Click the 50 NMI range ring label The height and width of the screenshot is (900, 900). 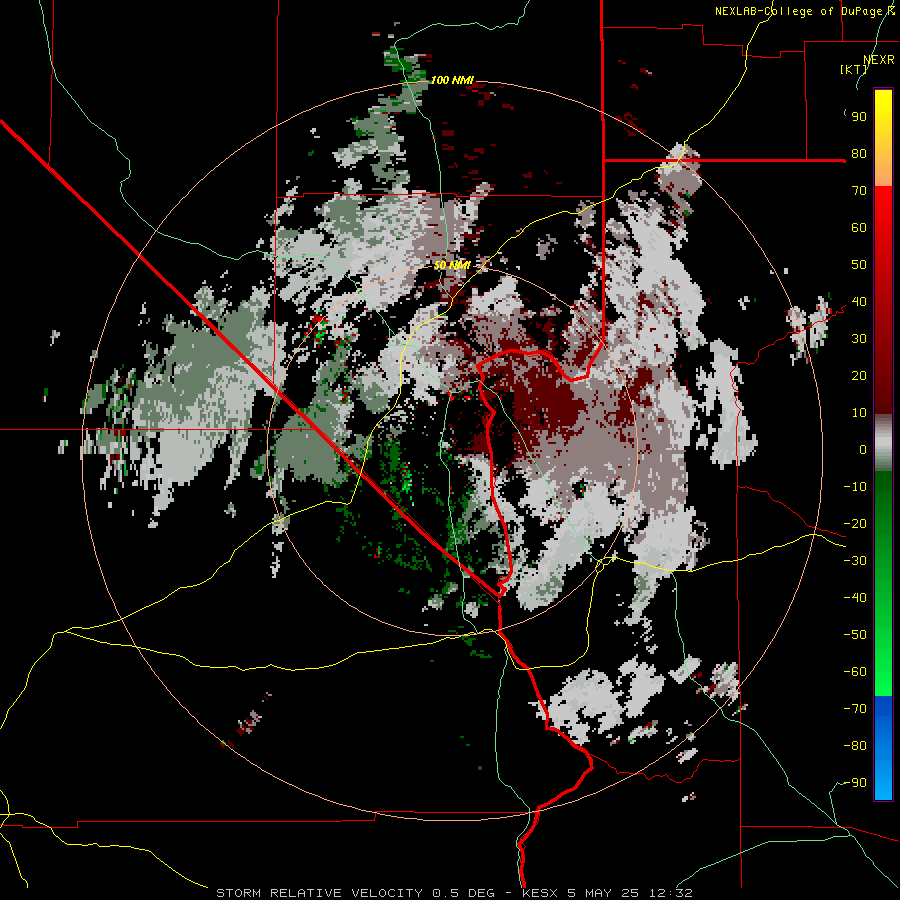pyautogui.click(x=452, y=265)
